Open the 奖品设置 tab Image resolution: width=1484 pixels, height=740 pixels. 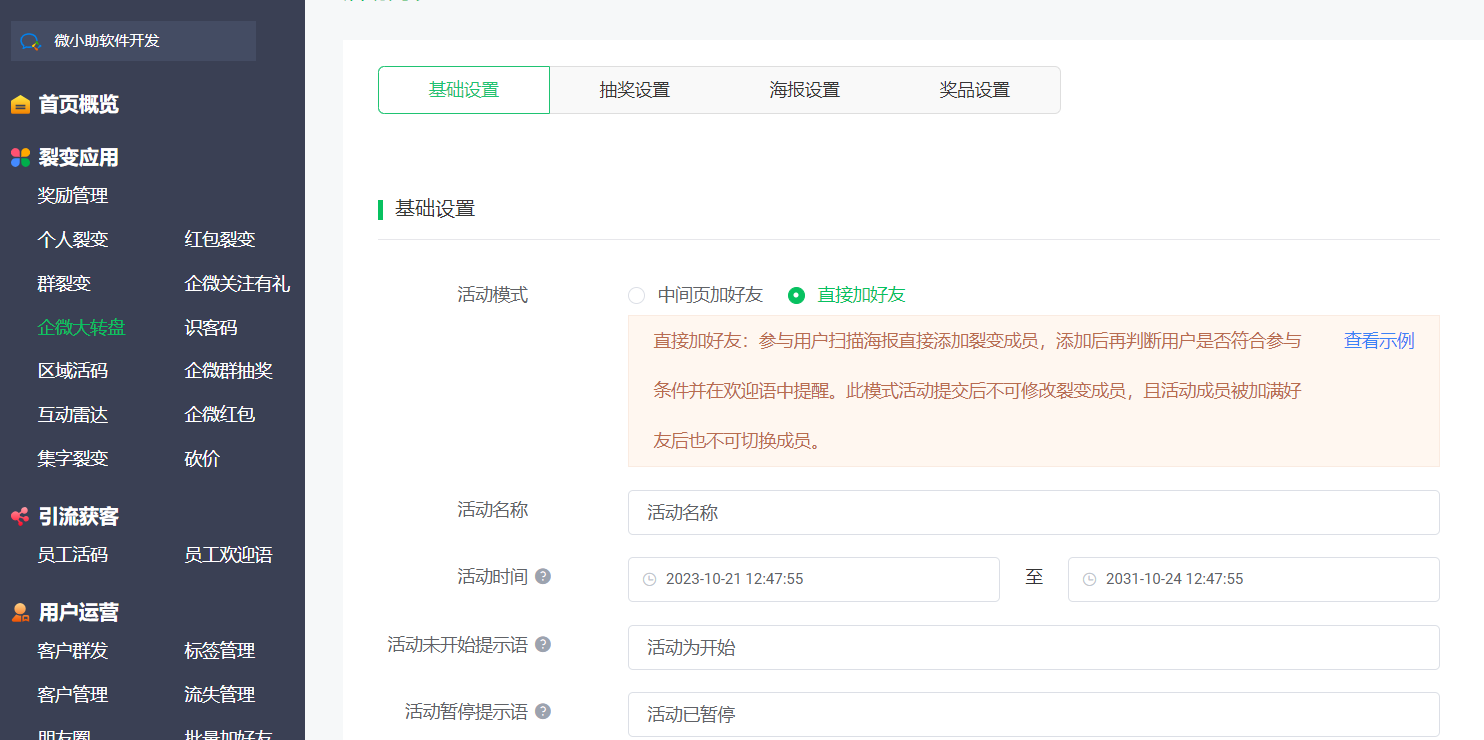(x=974, y=90)
